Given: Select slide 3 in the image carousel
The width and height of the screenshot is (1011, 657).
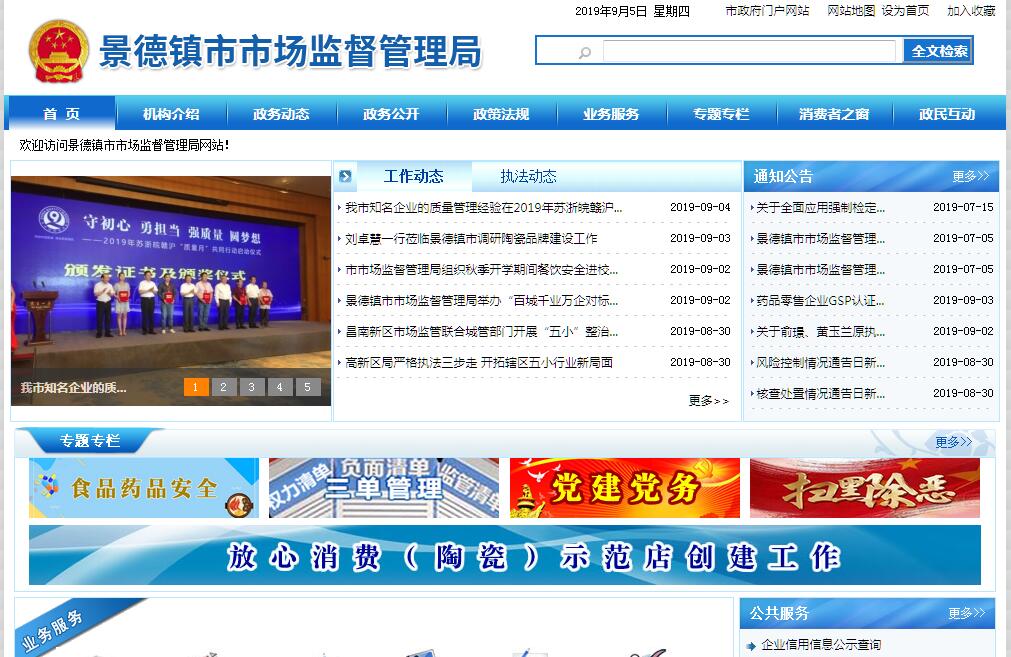Looking at the screenshot, I should tap(252, 387).
